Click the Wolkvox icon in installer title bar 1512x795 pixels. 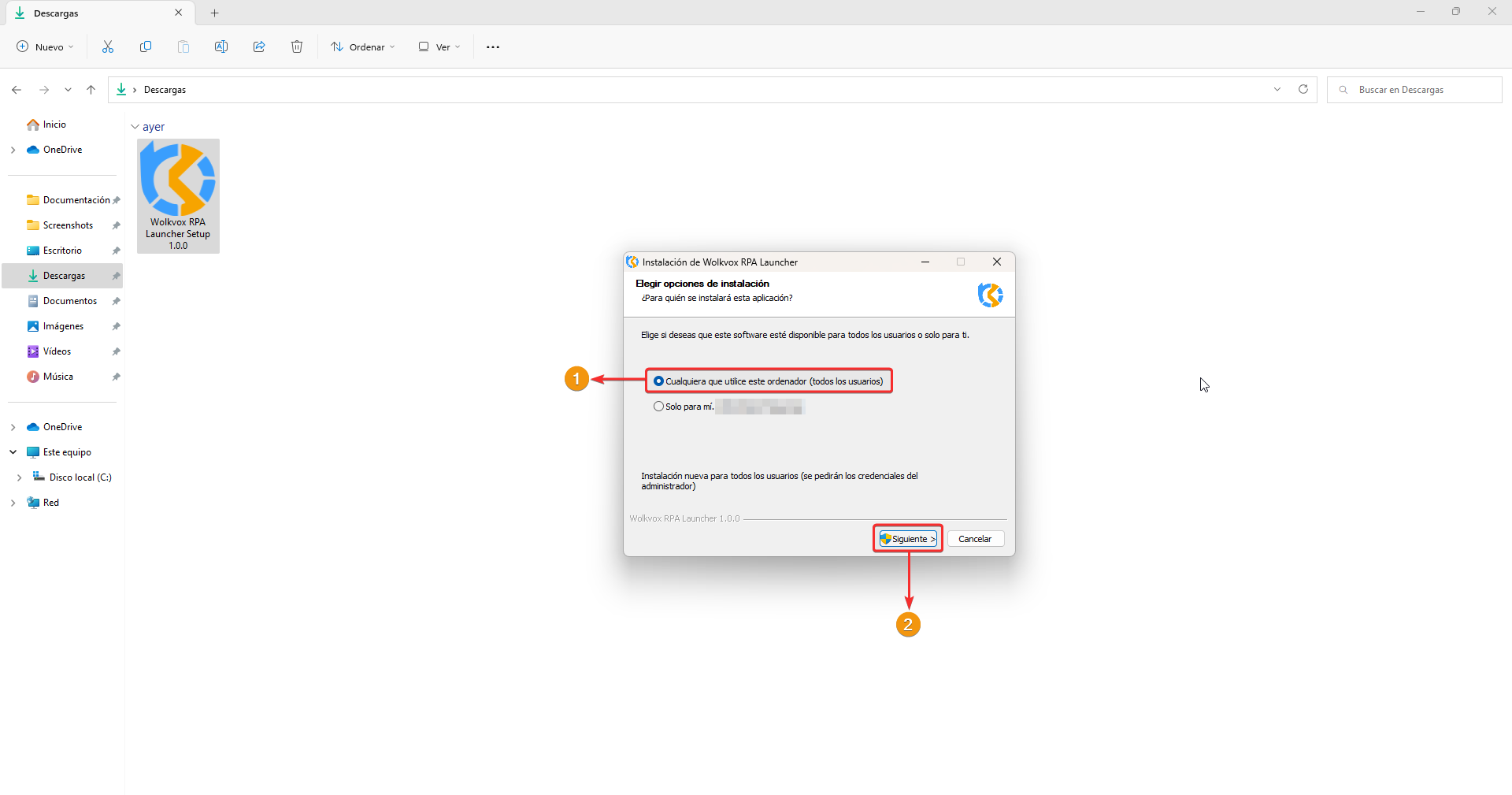632,262
